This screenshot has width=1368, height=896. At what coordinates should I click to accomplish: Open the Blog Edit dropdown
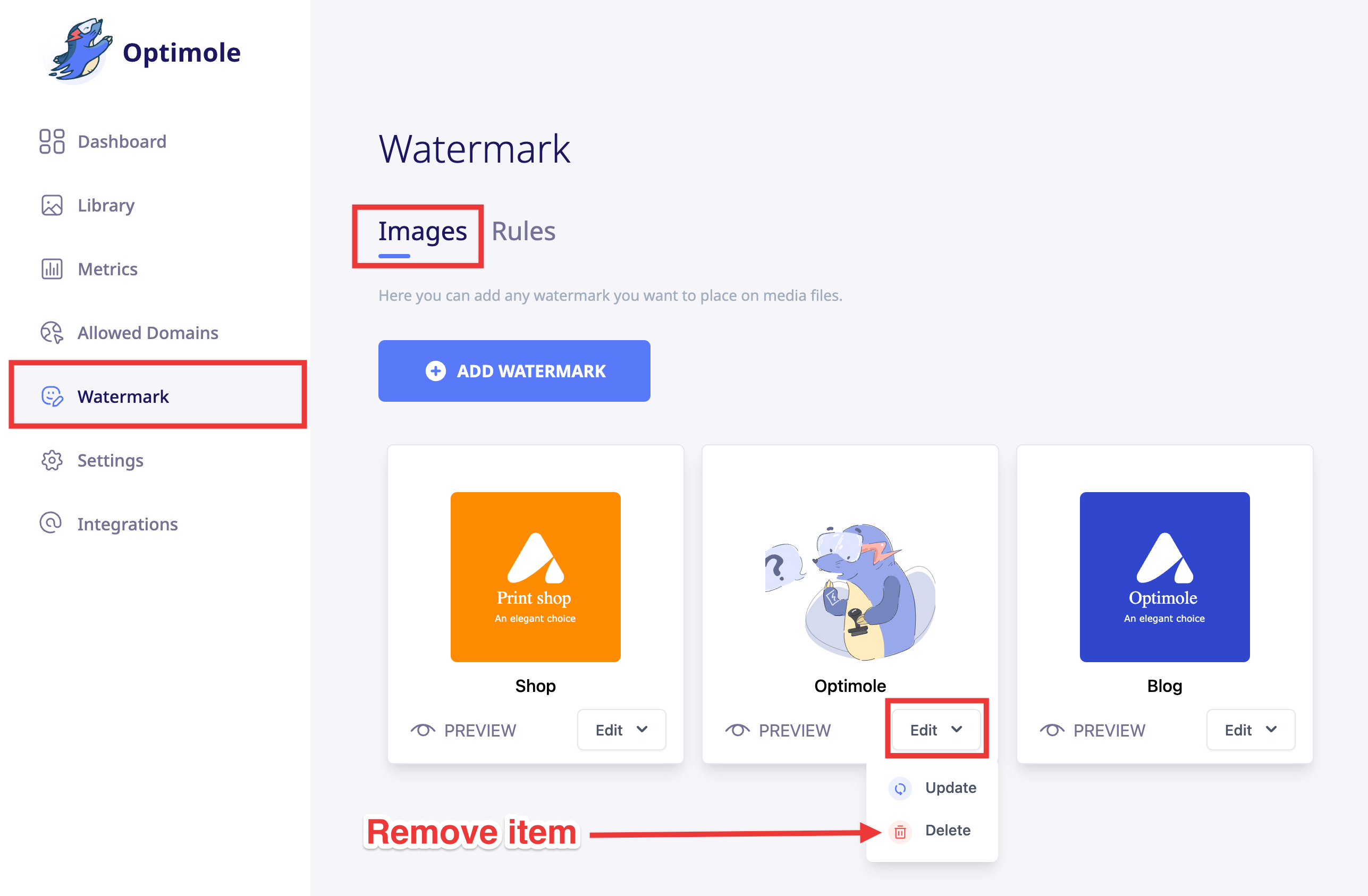(x=1250, y=730)
